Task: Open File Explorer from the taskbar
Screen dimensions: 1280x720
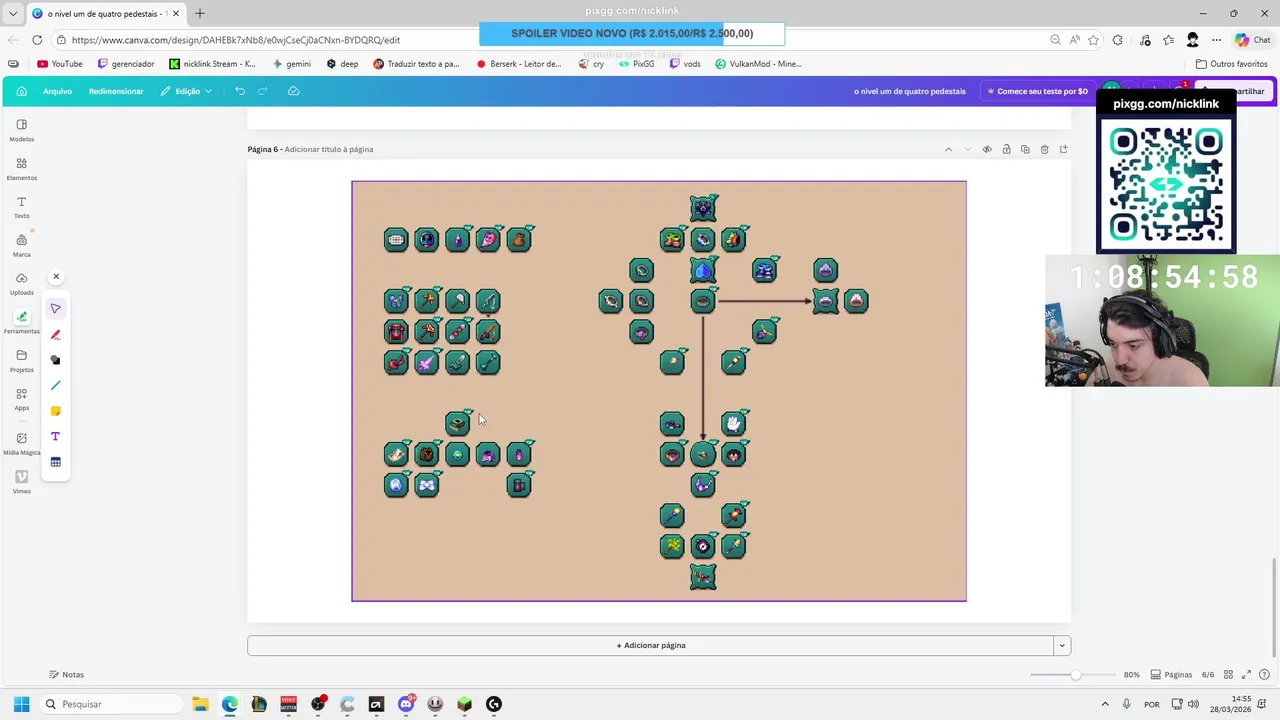Action: 200,704
